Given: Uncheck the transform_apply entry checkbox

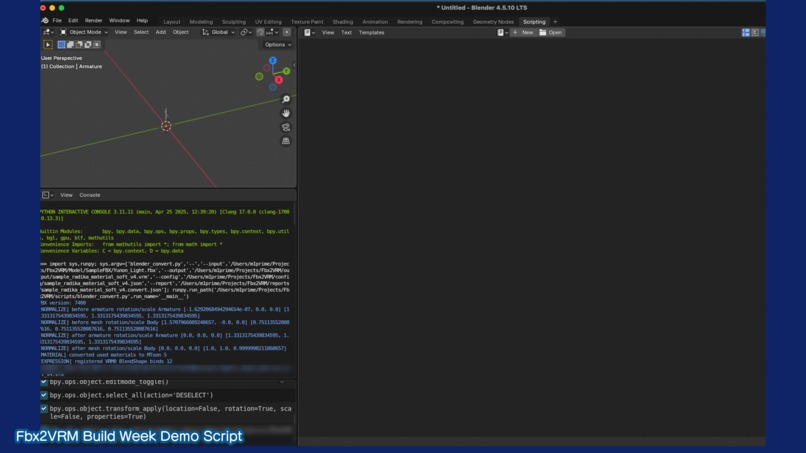Looking at the screenshot, I should (x=44, y=408).
